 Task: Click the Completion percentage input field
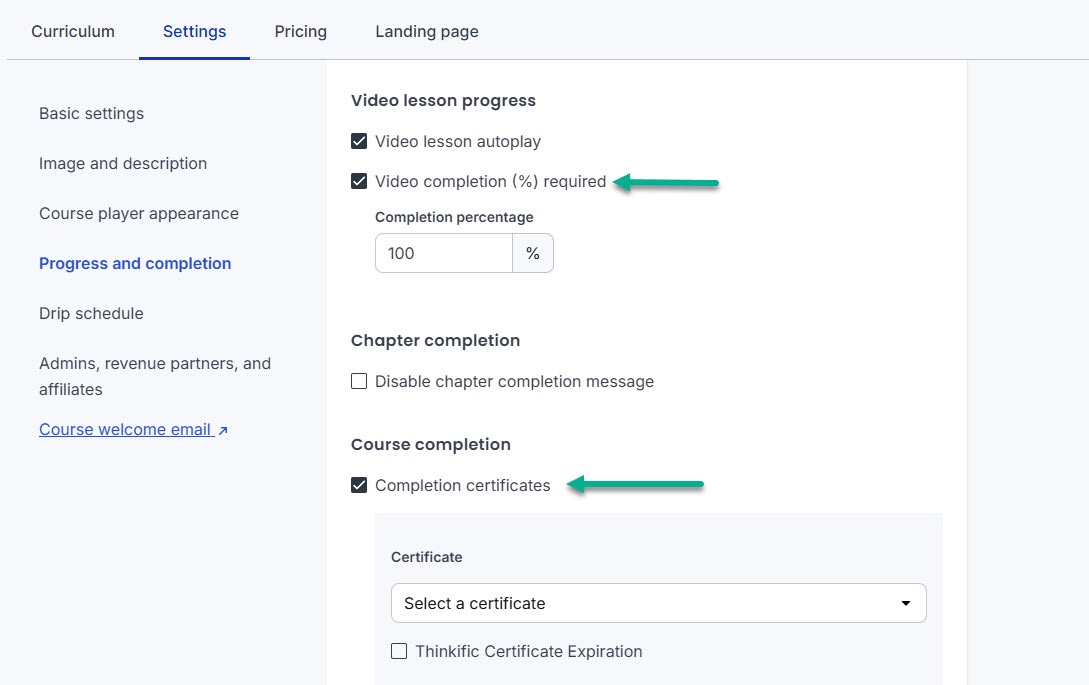[x=443, y=253]
